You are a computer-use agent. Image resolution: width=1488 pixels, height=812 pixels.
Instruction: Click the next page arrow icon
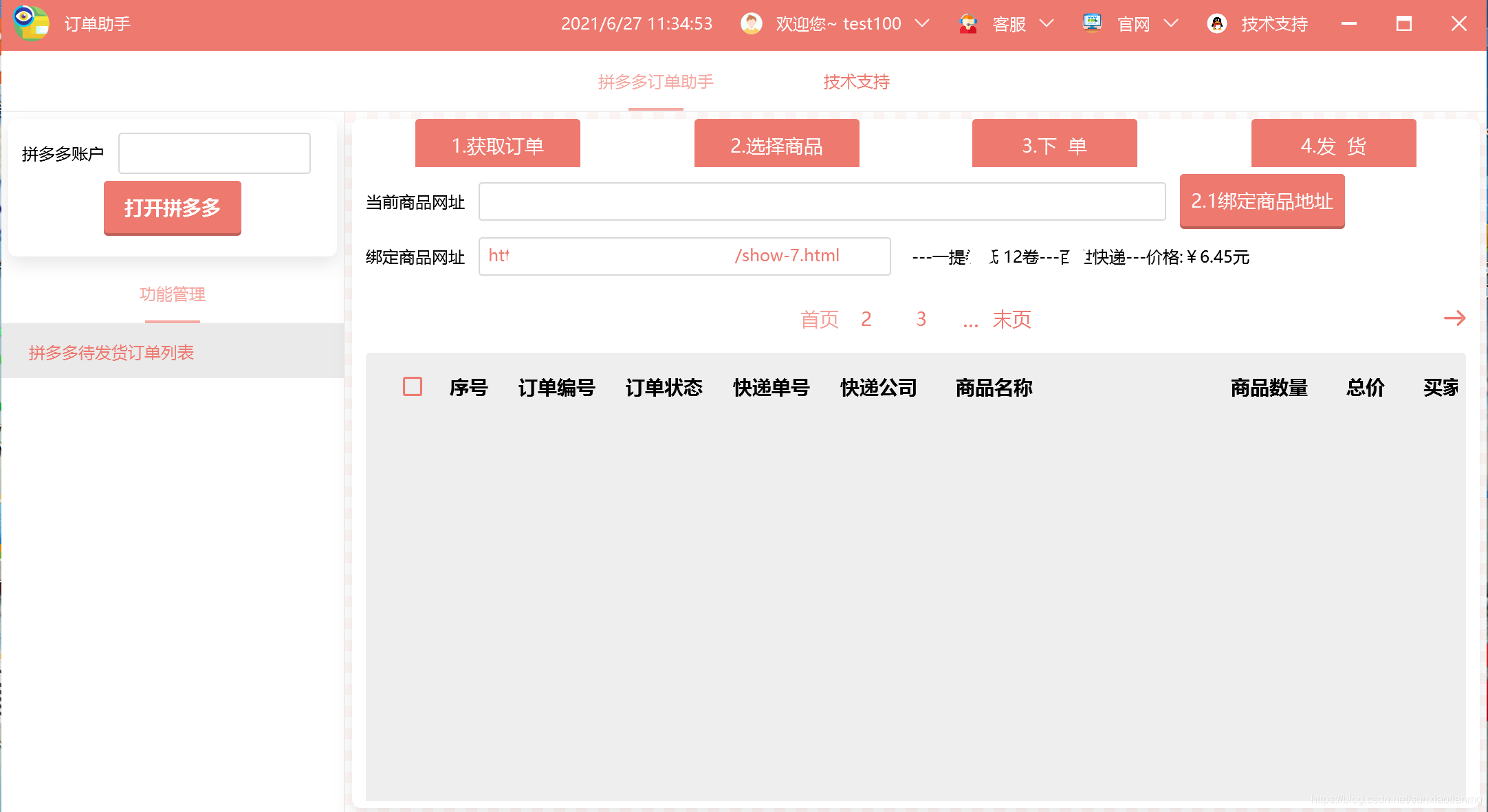pos(1454,318)
